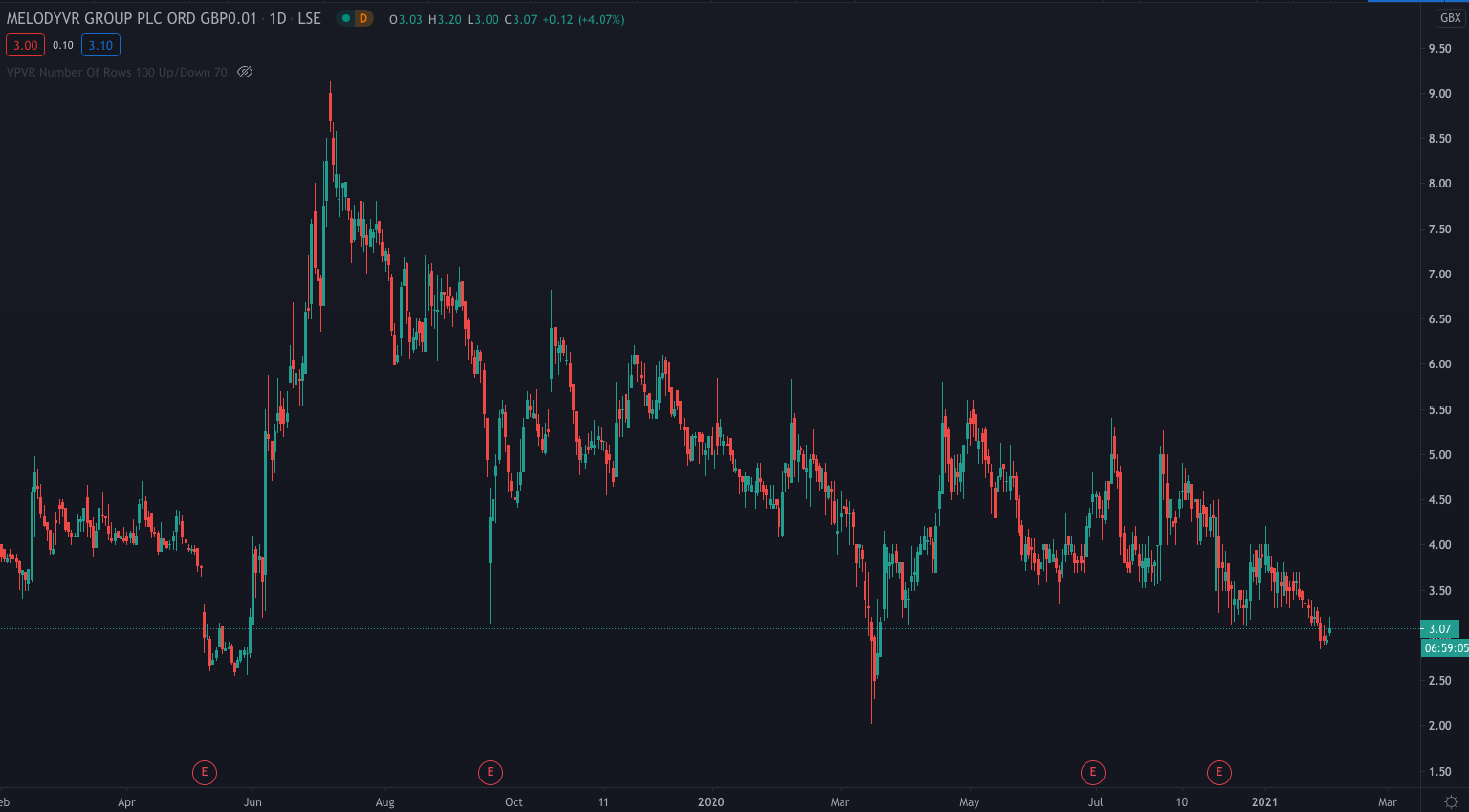Click the red 3.00 sell price button
This screenshot has width=1469, height=812.
(x=25, y=45)
